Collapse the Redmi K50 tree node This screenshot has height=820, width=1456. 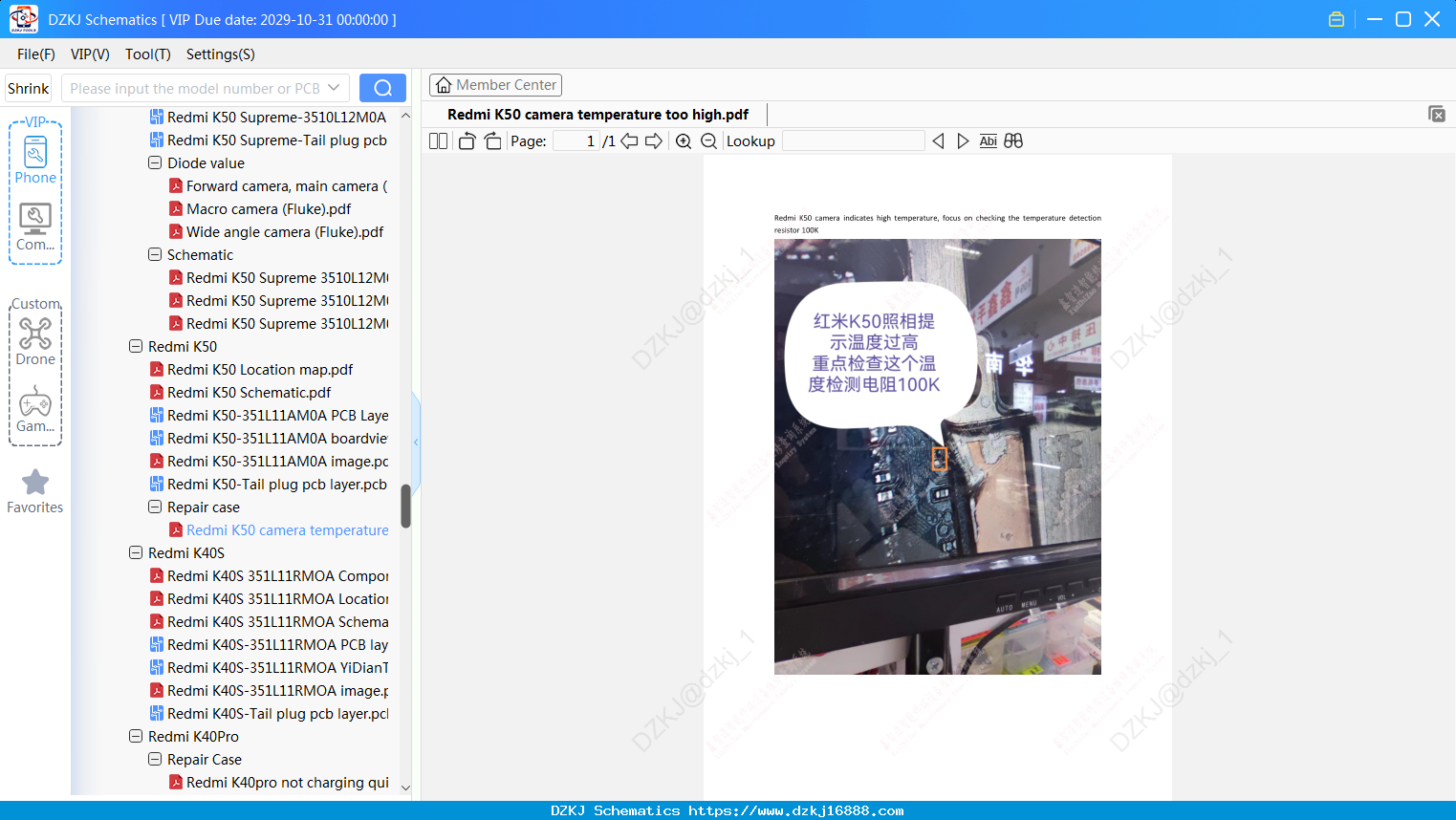pyautogui.click(x=136, y=347)
